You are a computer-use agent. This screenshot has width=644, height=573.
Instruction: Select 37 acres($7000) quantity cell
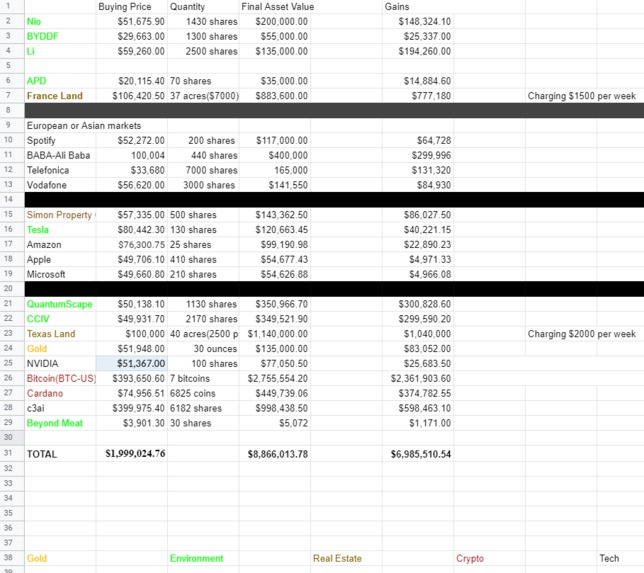203,96
